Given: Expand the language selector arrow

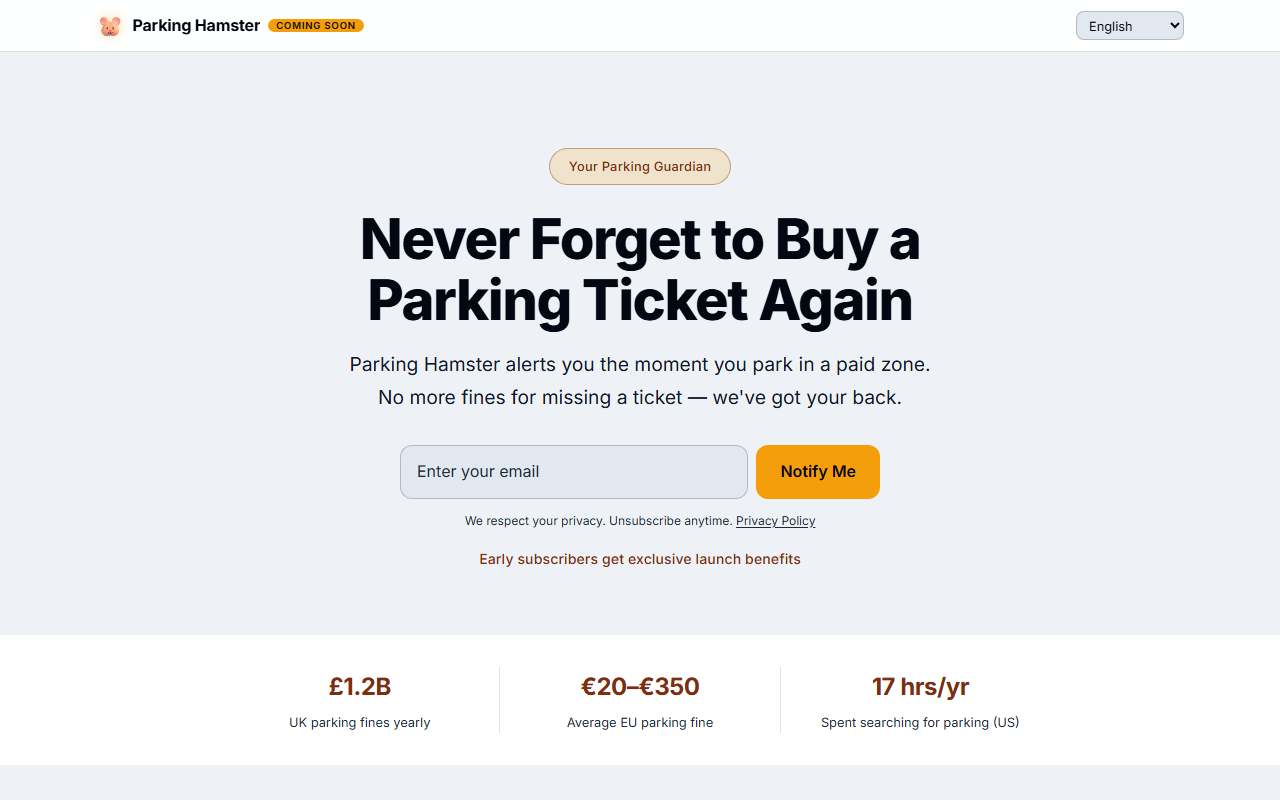Looking at the screenshot, I should coord(1170,25).
